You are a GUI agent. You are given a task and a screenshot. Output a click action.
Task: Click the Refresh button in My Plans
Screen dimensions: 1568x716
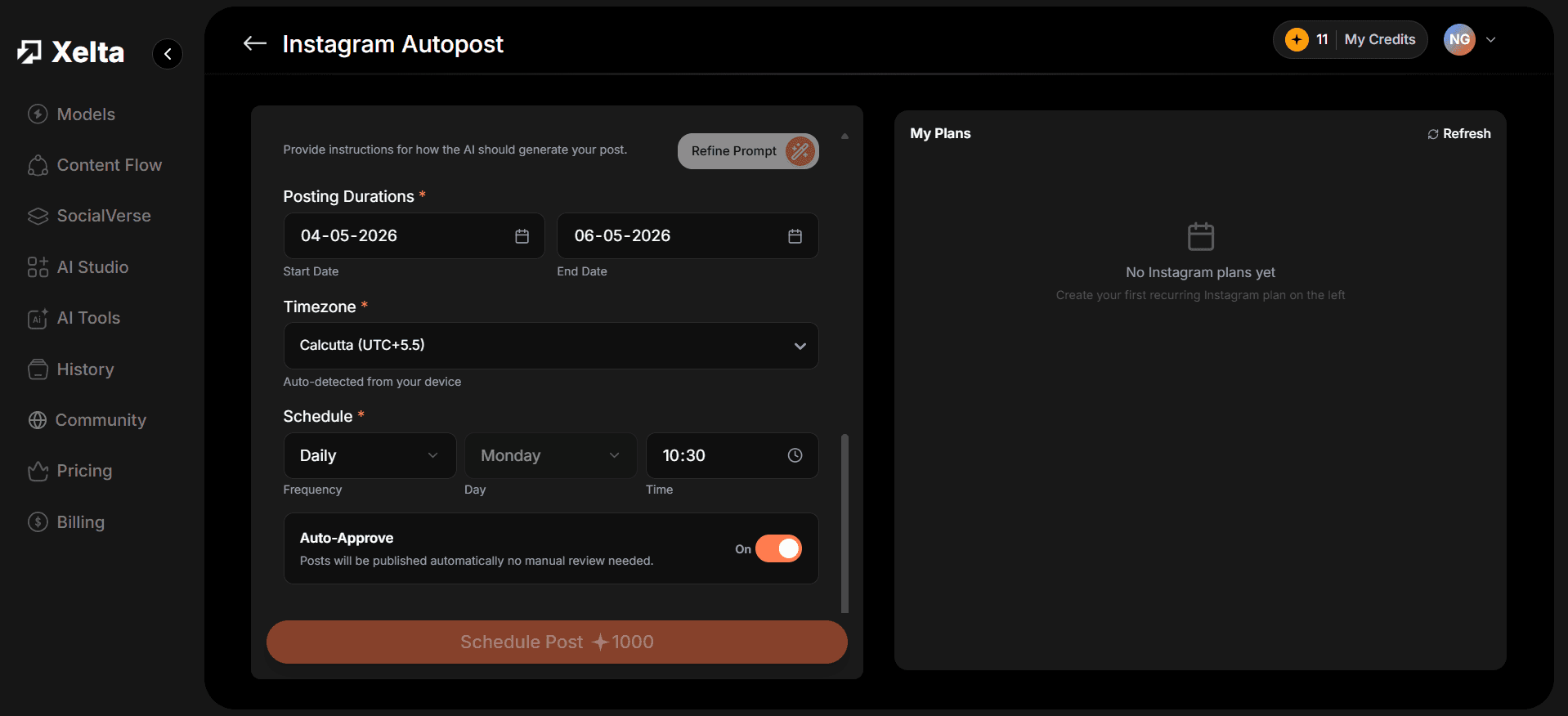click(1459, 134)
